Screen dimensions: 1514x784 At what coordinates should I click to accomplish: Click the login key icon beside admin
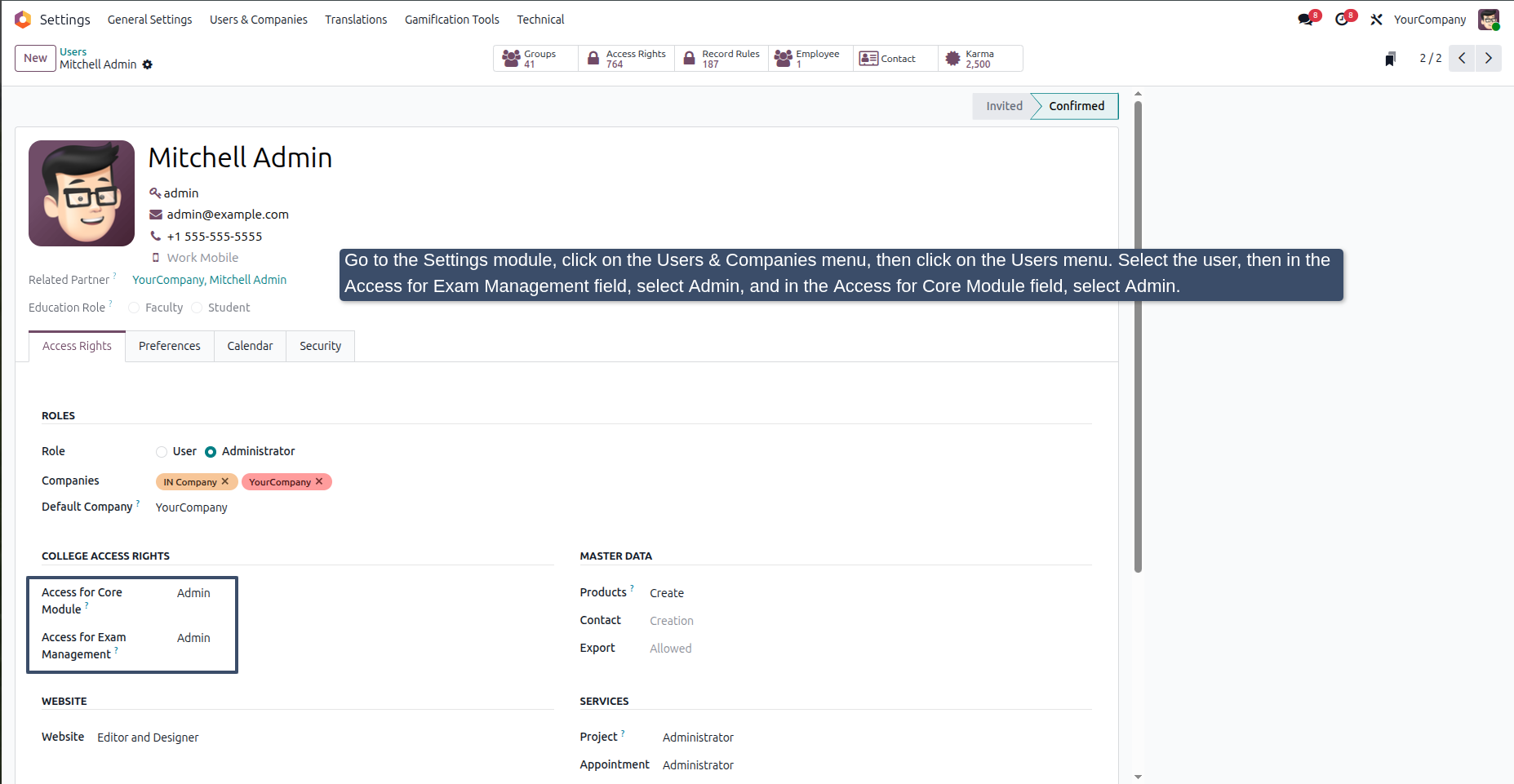tap(154, 193)
